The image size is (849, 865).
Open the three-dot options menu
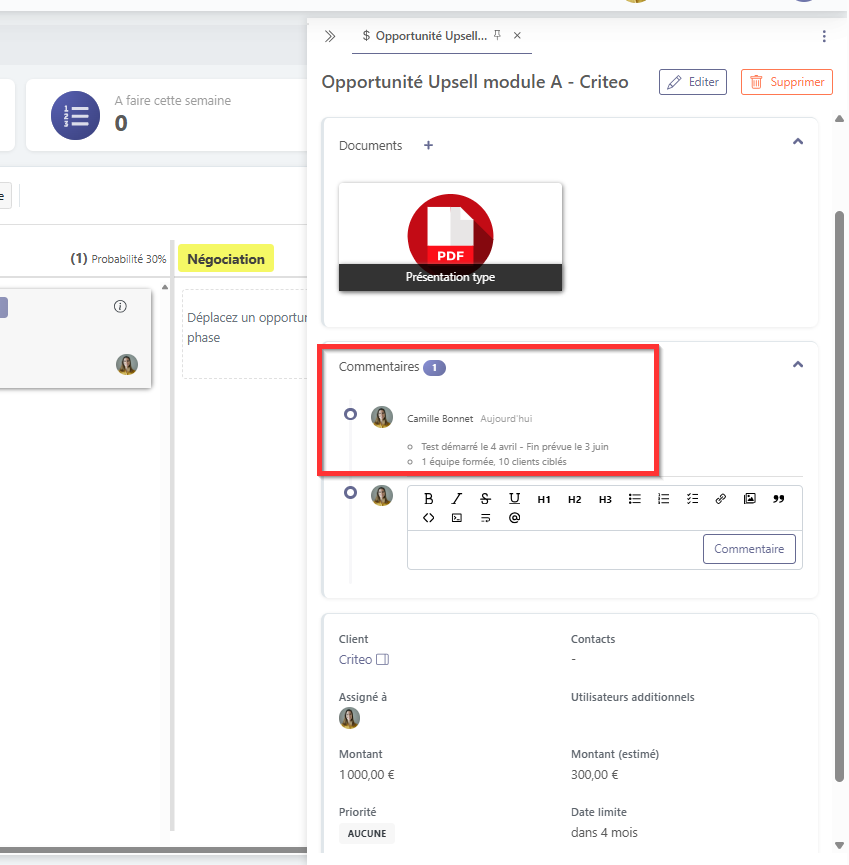pos(824,36)
